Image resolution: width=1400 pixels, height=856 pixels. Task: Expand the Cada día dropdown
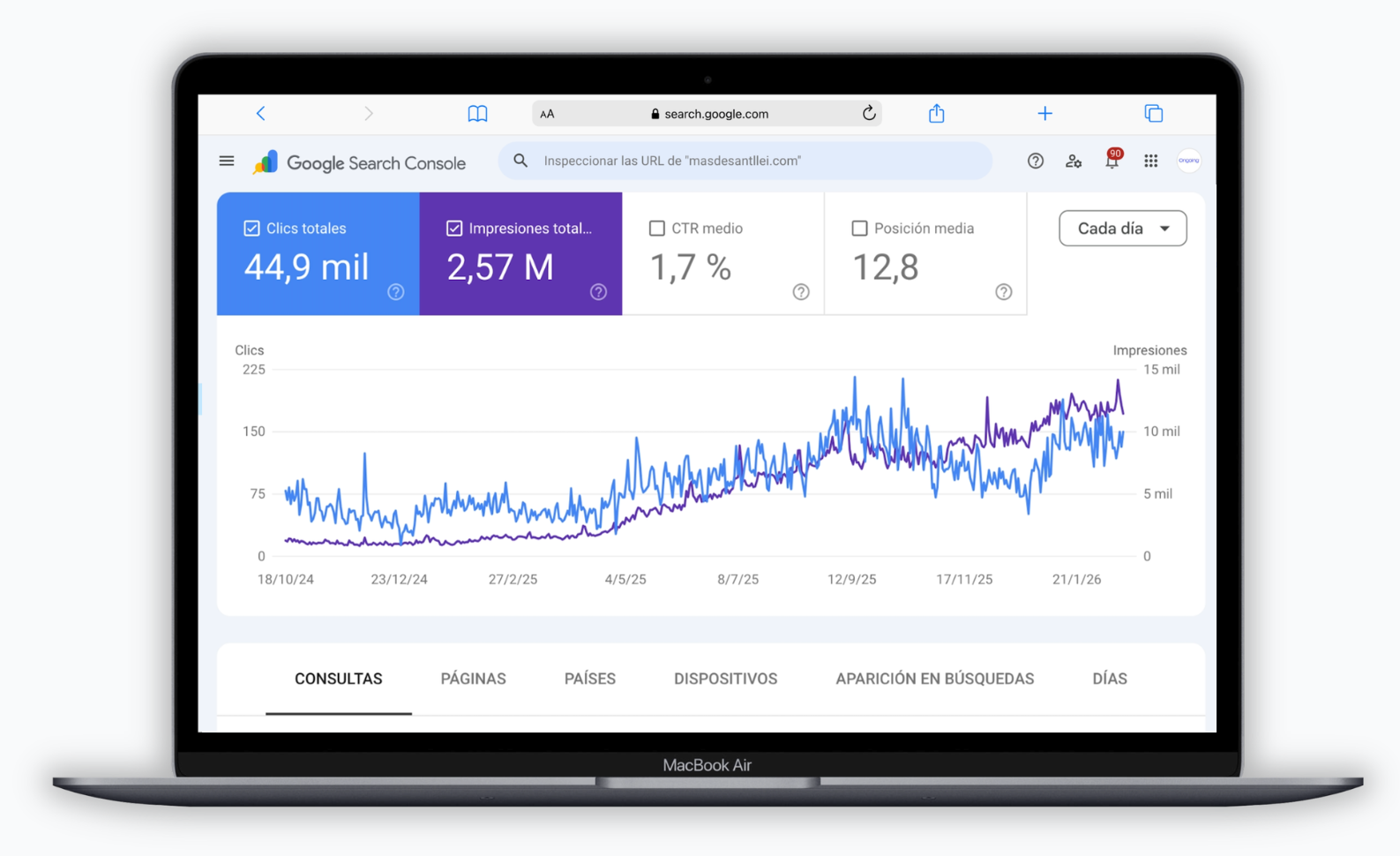coord(1122,229)
